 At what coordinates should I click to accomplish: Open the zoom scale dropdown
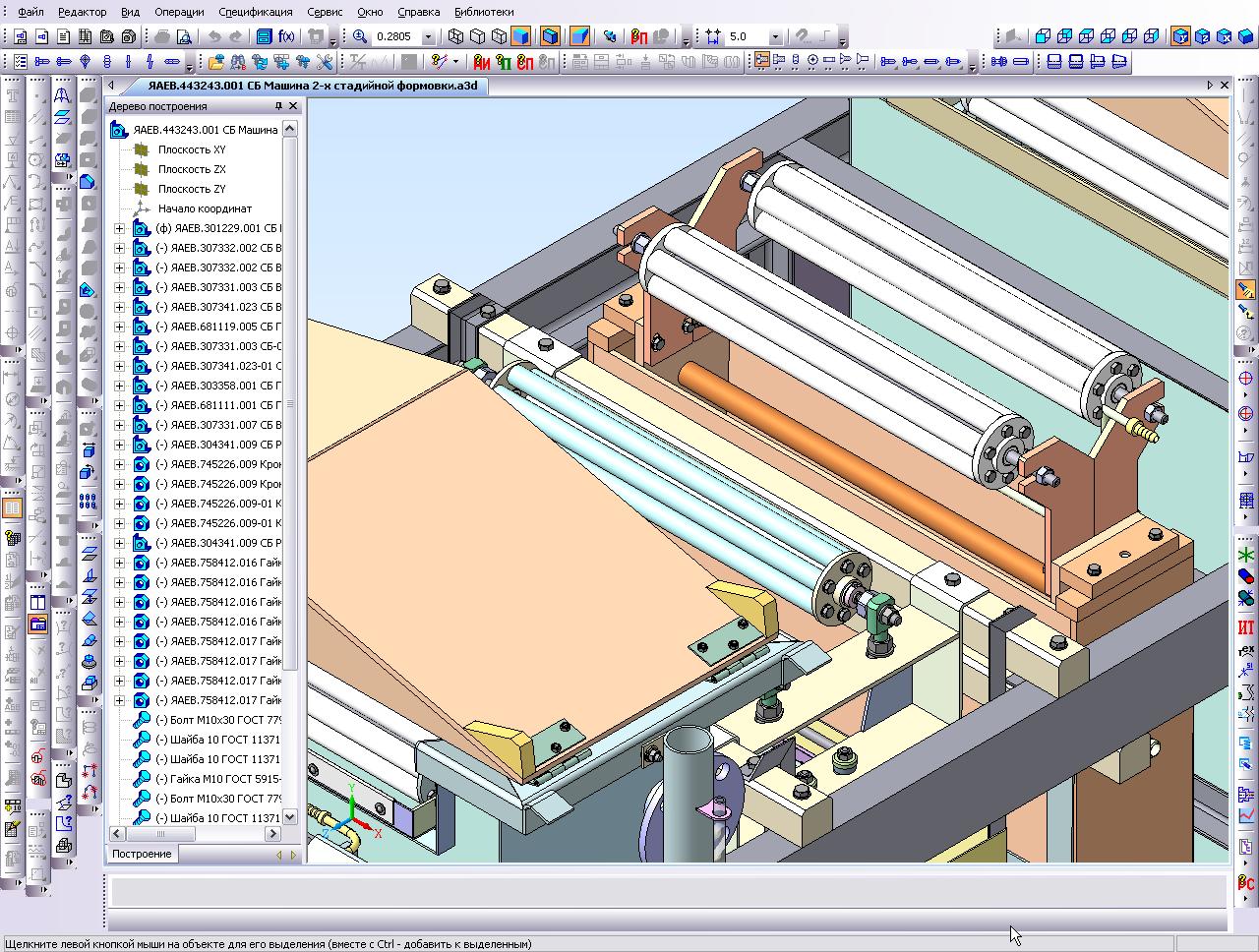[x=428, y=36]
